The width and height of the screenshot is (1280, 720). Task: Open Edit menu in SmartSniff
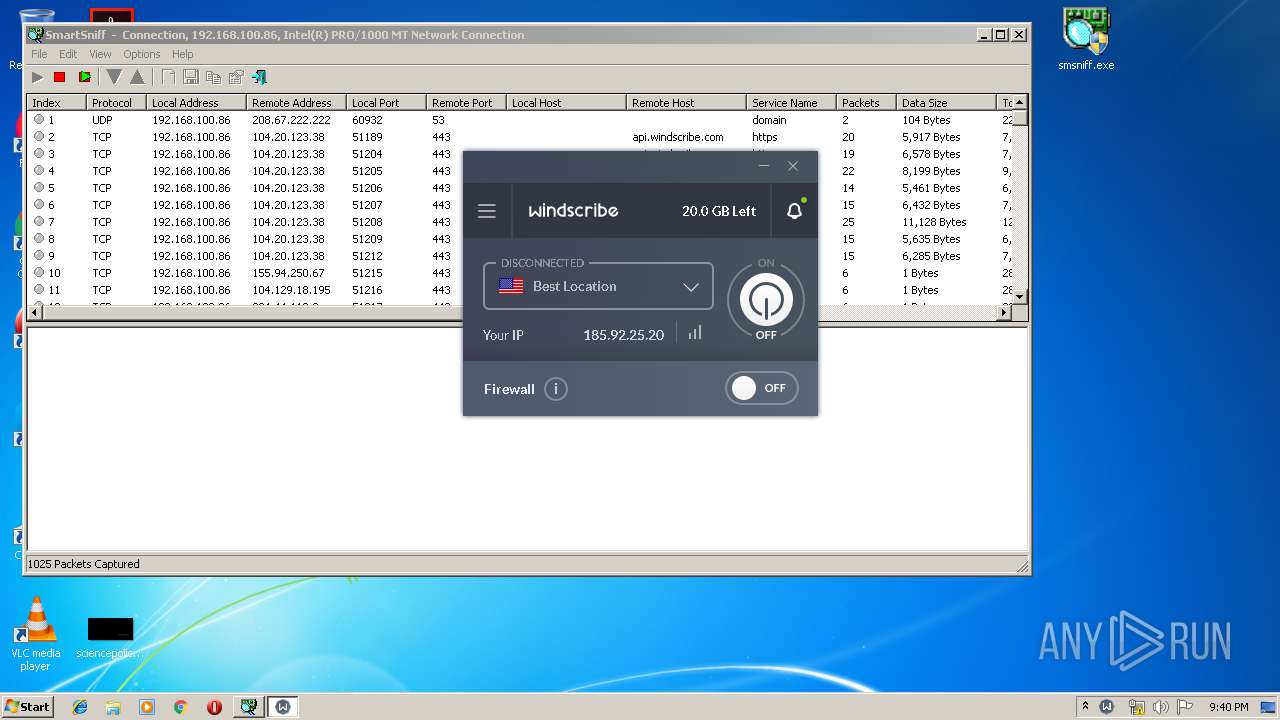coord(68,54)
